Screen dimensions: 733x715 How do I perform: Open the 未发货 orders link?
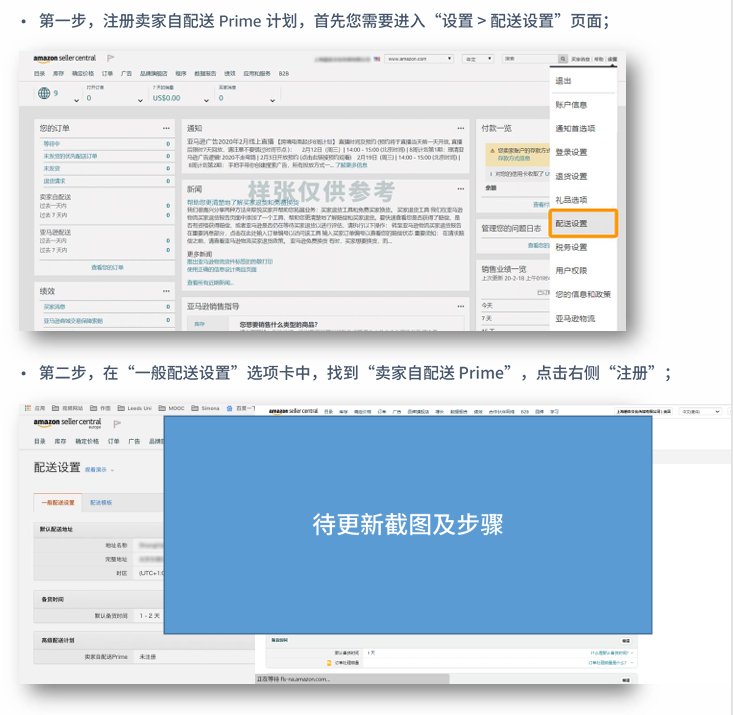(x=51, y=168)
